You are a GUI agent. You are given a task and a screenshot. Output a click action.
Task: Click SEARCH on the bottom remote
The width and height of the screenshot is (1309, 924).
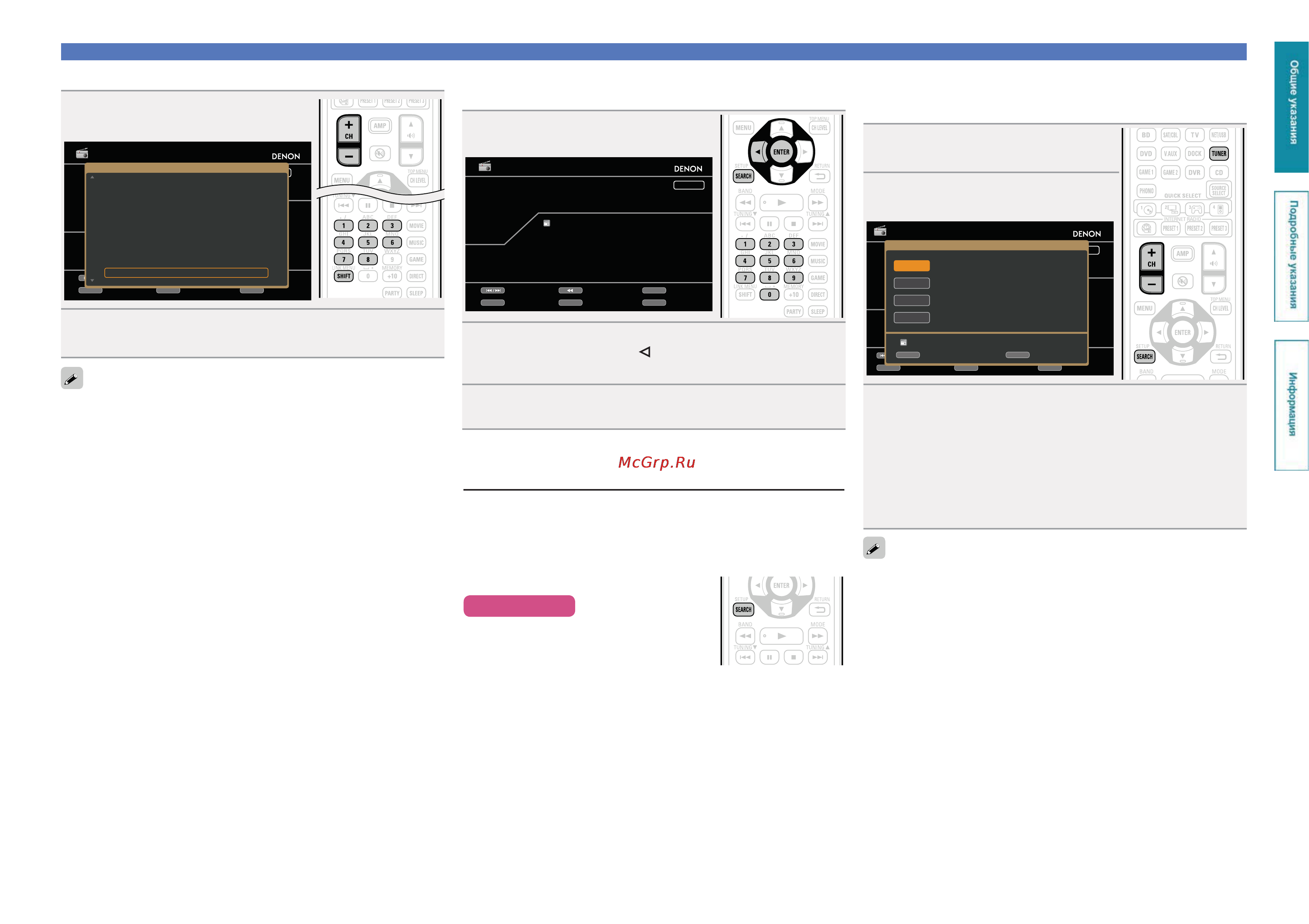[744, 610]
